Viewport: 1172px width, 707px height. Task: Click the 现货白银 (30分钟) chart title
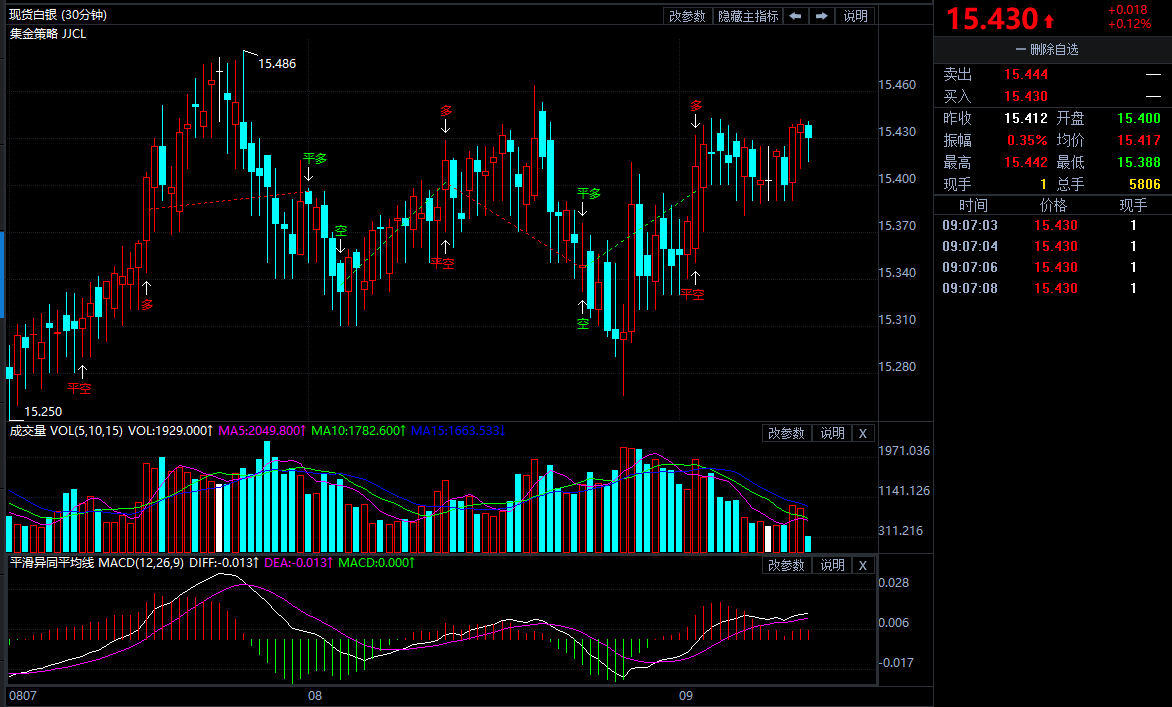(58, 15)
